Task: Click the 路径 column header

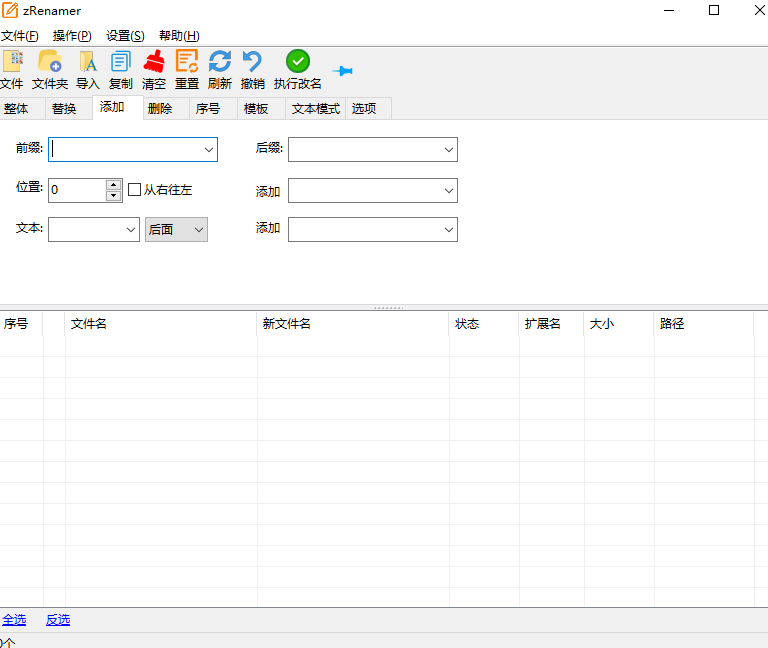Action: 704,324
